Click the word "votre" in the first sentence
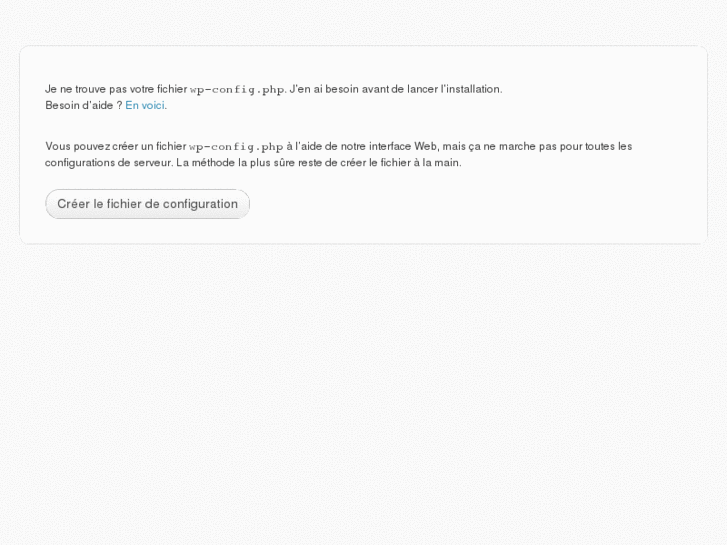 (141, 89)
